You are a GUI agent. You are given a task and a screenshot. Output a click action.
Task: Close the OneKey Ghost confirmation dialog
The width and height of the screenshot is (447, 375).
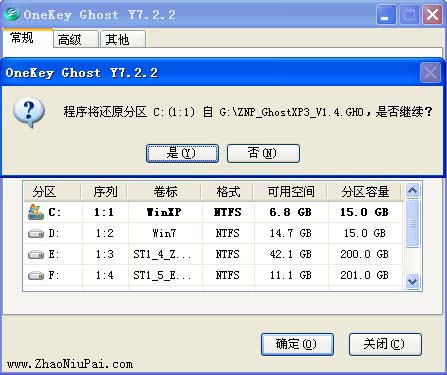point(430,72)
